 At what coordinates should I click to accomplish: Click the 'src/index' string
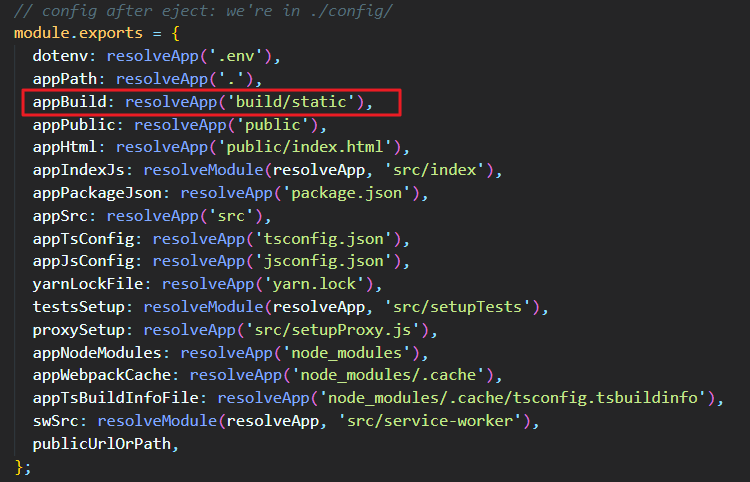point(435,170)
